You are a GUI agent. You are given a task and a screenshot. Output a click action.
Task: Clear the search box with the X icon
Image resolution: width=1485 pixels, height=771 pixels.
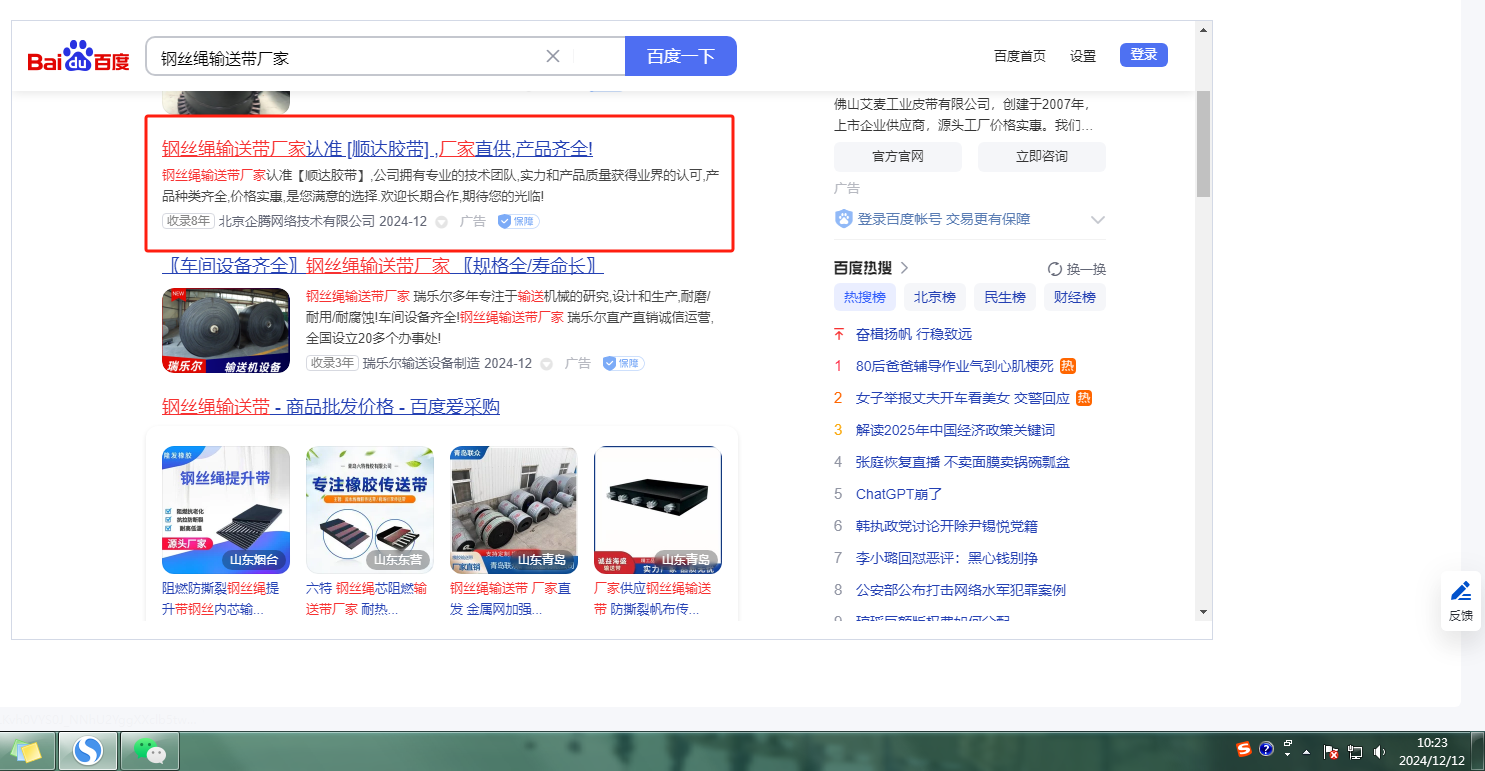[552, 56]
